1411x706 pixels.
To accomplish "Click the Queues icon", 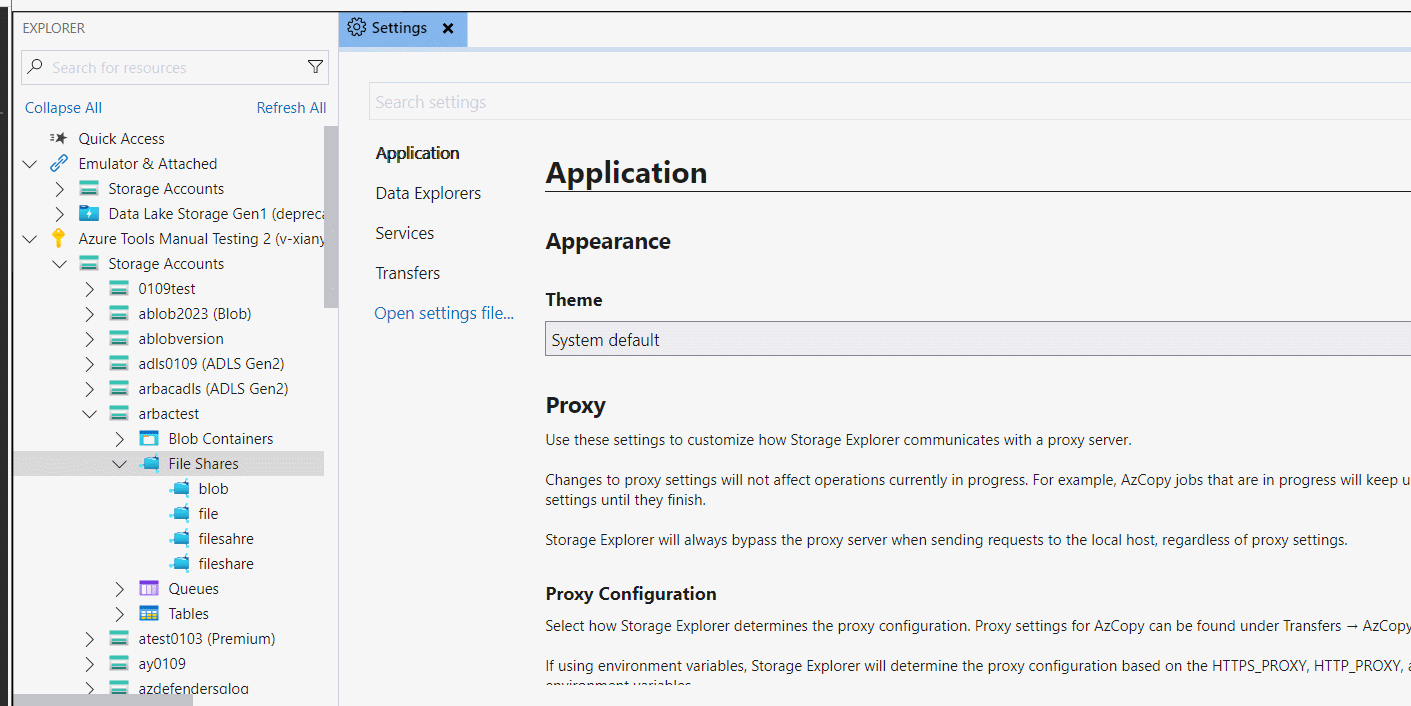I will point(149,589).
